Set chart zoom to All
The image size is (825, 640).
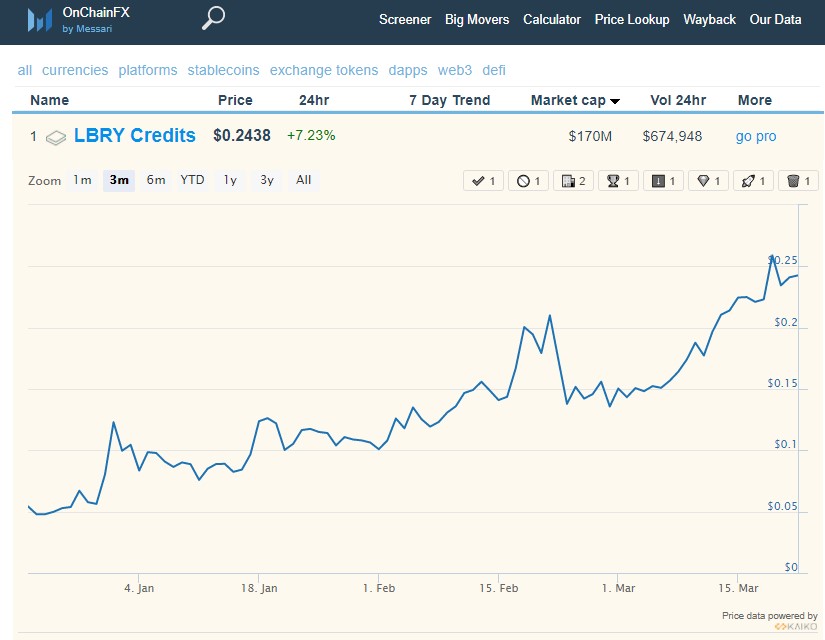304,180
